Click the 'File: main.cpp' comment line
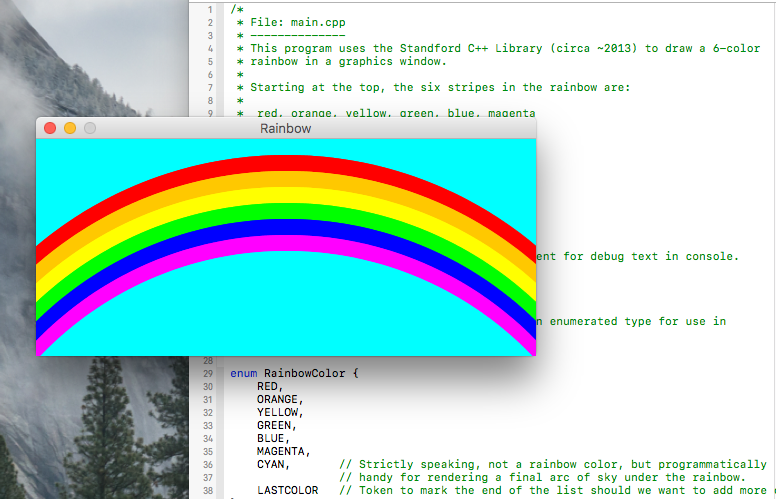The height and width of the screenshot is (499, 776). click(297, 23)
